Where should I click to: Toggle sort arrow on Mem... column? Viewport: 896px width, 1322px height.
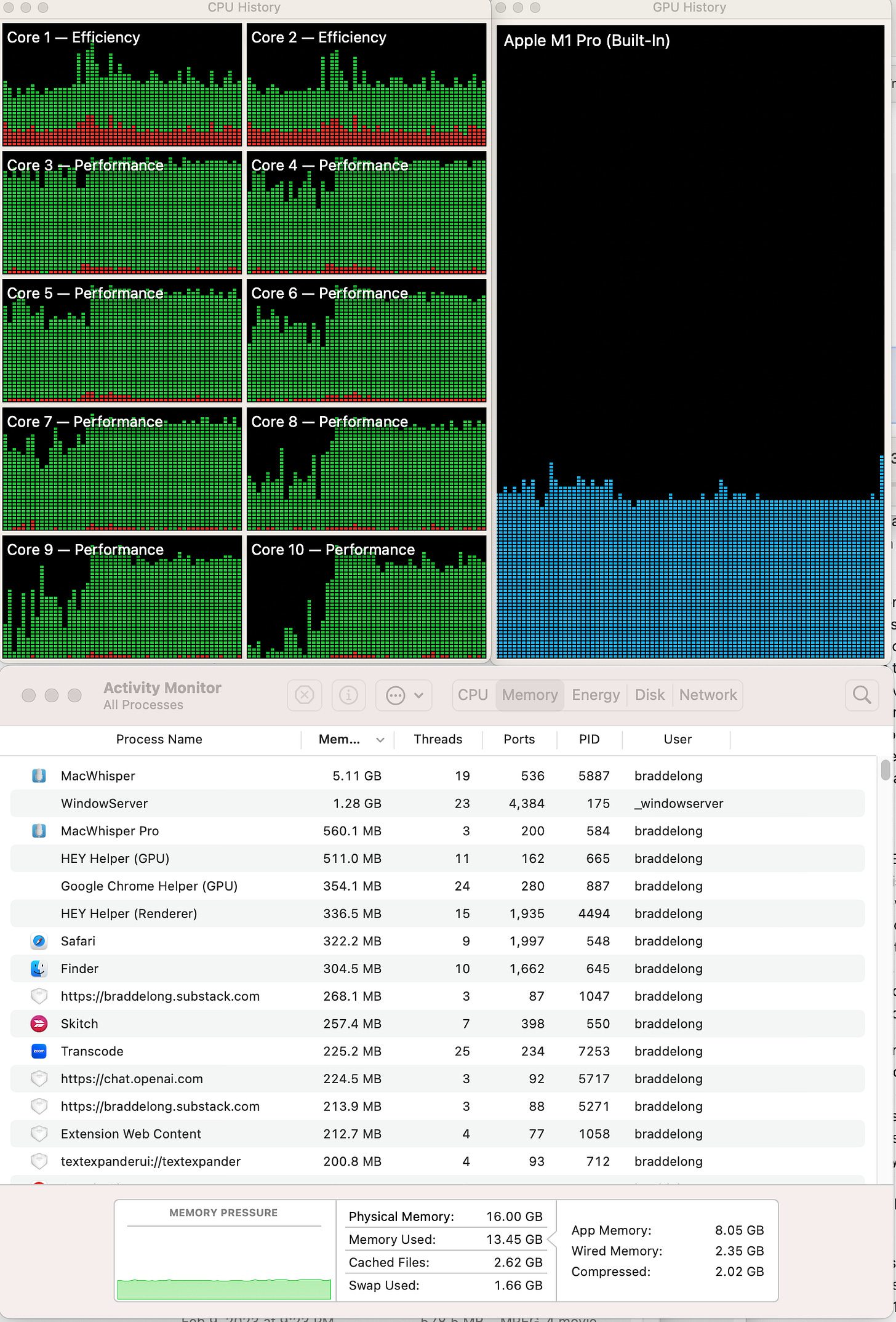380,740
